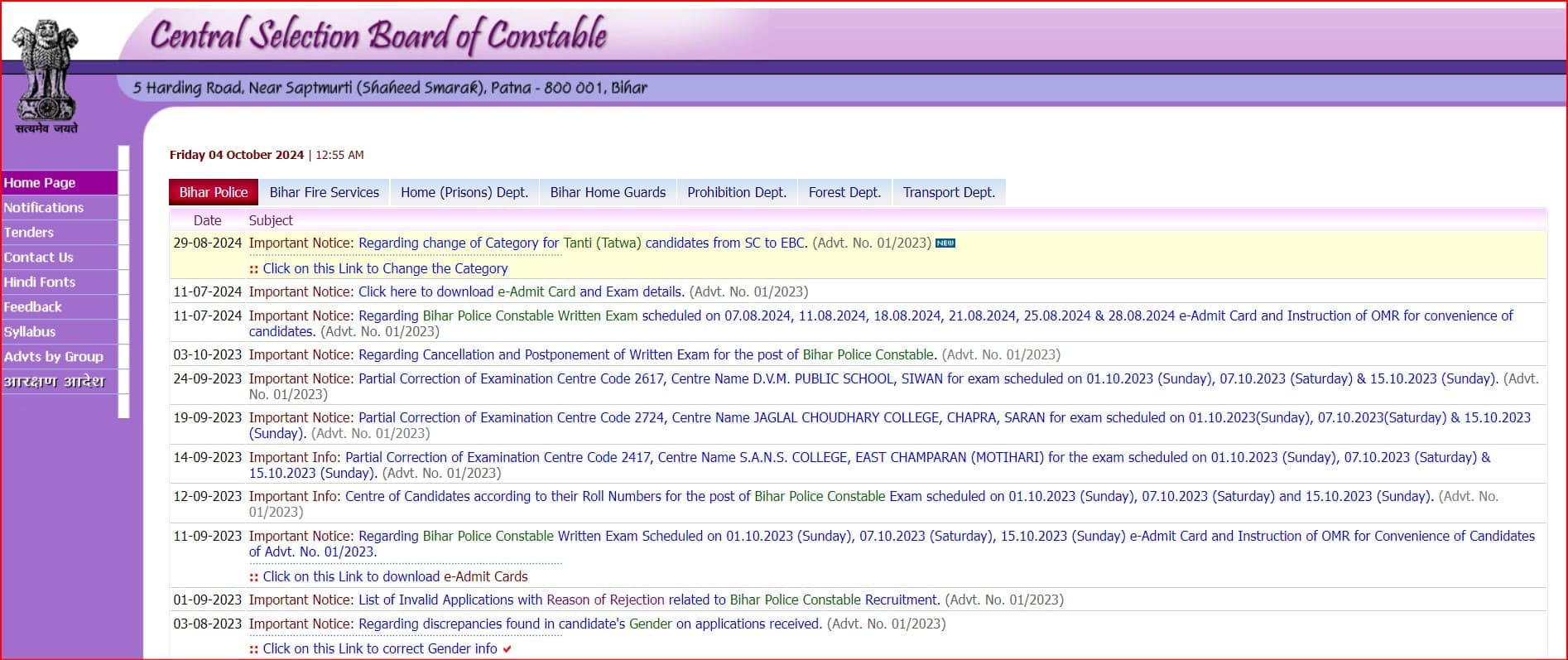Open download e-Admit Card and Exam details link
This screenshot has height=660, width=1568.
[522, 291]
